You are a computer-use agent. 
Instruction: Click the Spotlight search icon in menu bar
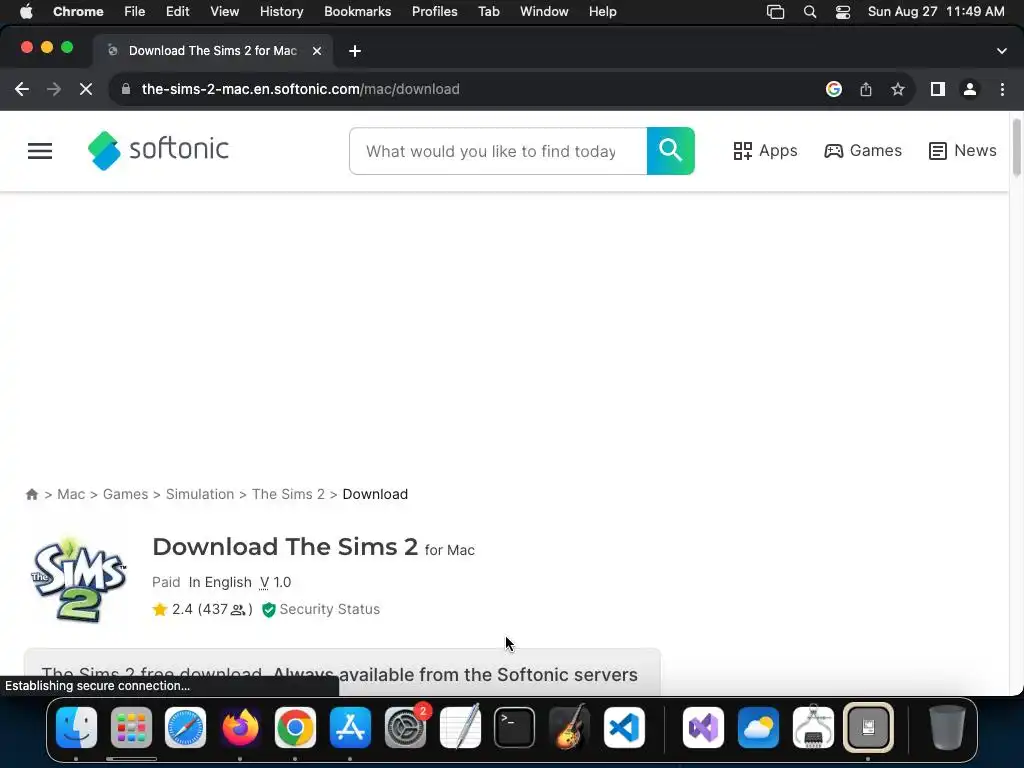pos(810,12)
